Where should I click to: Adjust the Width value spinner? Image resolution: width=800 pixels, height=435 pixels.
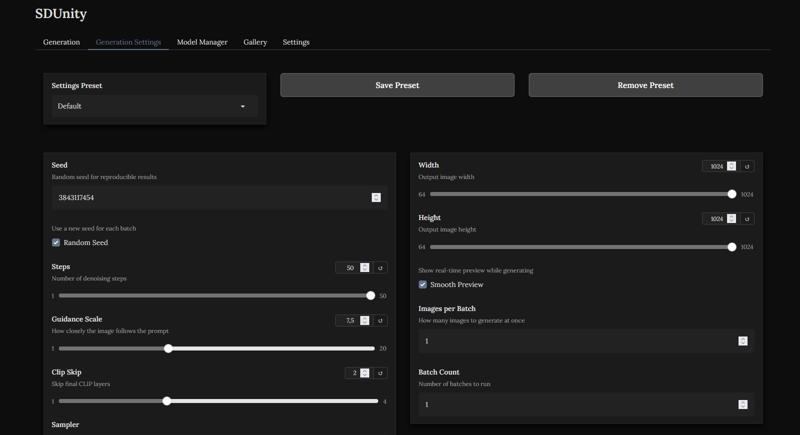(732, 166)
